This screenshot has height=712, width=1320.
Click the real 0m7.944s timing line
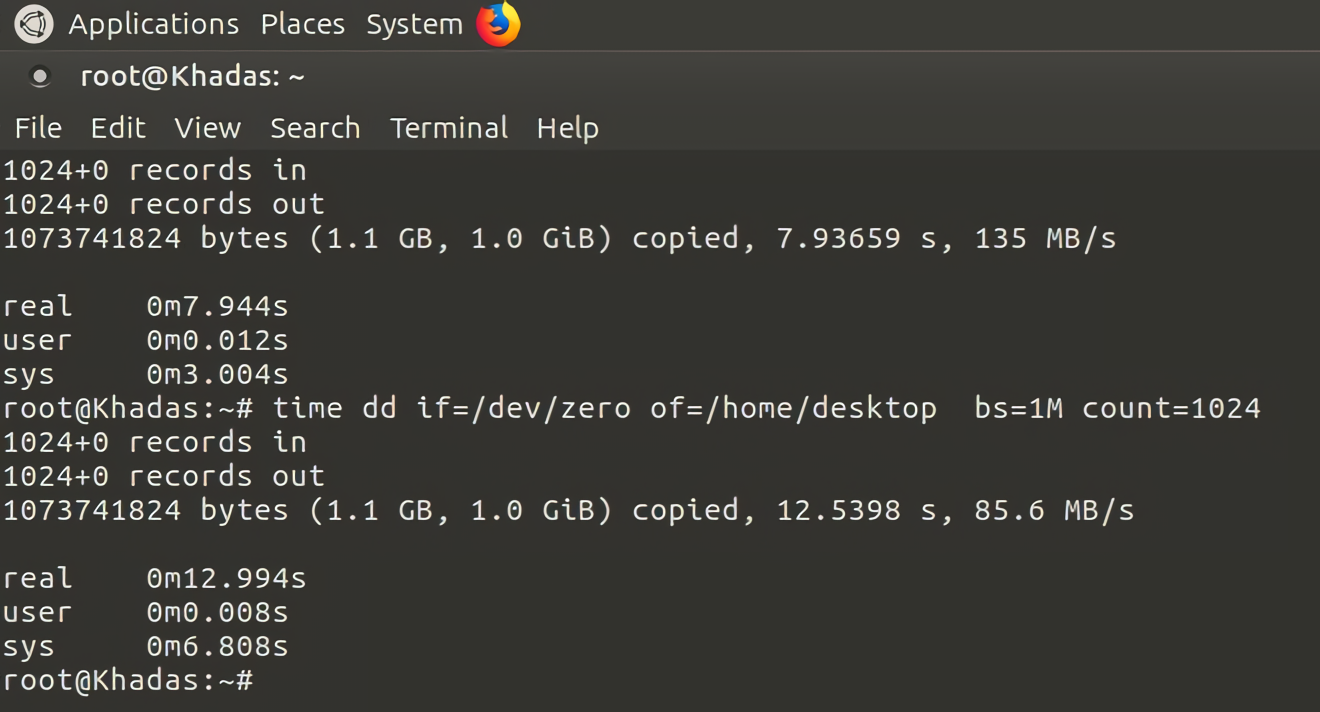click(146, 306)
